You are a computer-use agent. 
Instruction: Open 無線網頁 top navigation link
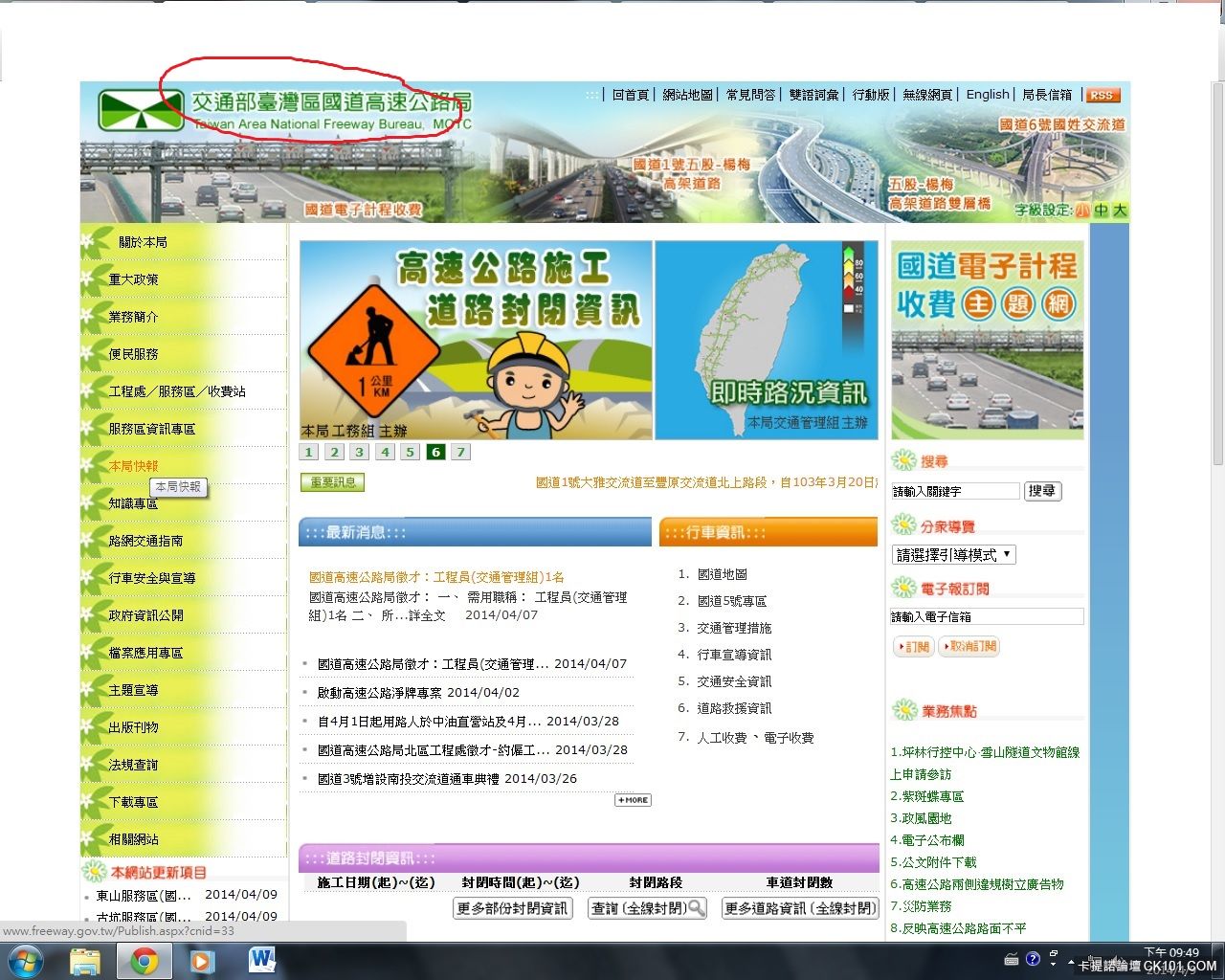(x=927, y=95)
